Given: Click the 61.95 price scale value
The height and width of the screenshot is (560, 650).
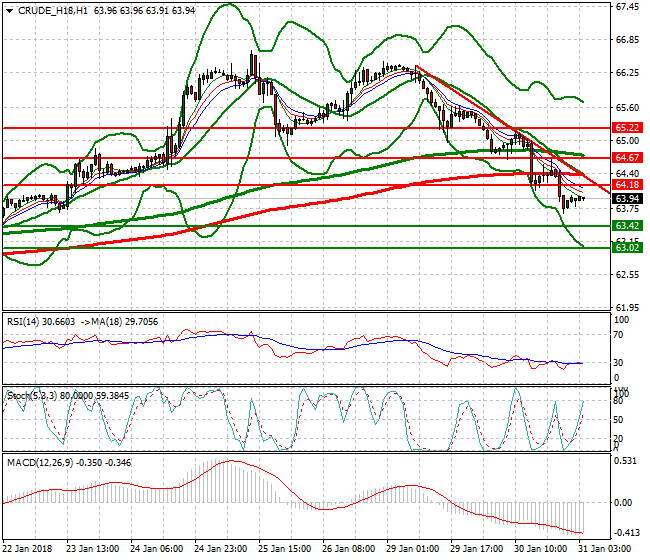Looking at the screenshot, I should [627, 308].
